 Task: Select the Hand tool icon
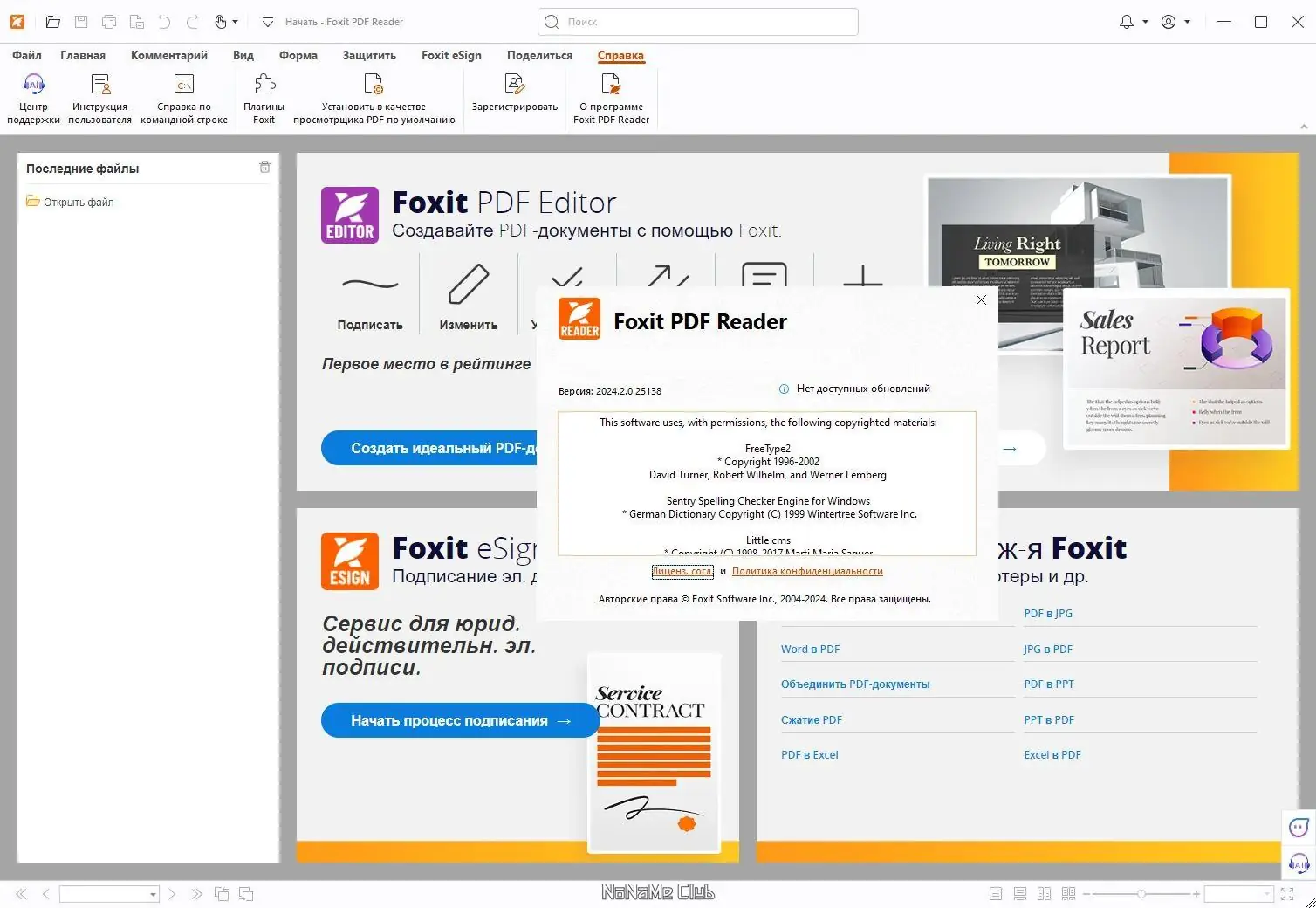(x=221, y=22)
